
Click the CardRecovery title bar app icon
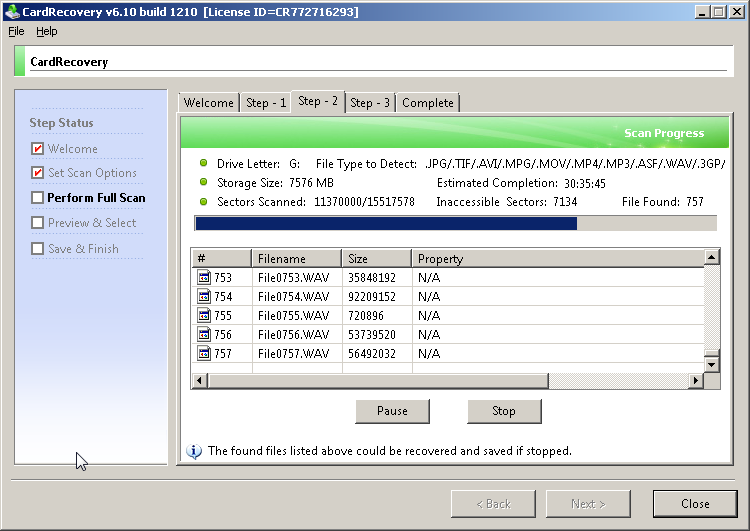12,11
